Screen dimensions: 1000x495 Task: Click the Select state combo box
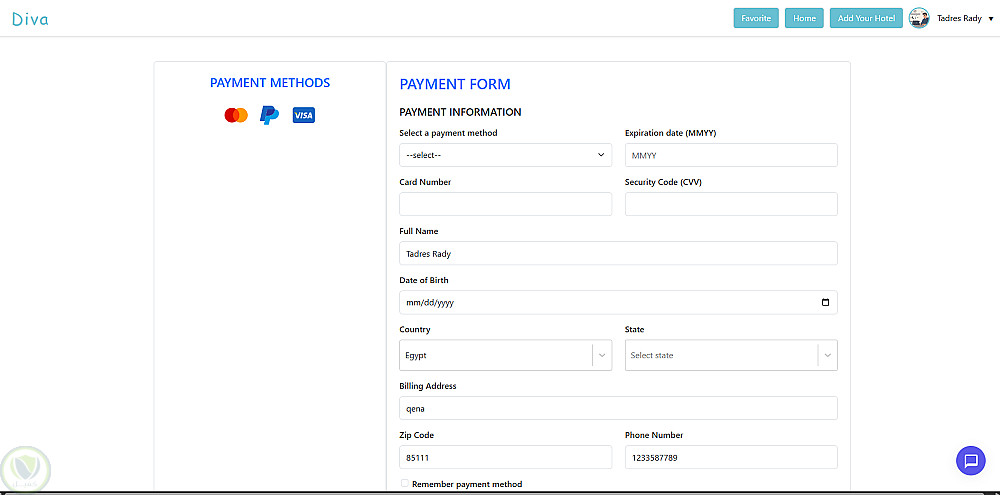point(731,355)
